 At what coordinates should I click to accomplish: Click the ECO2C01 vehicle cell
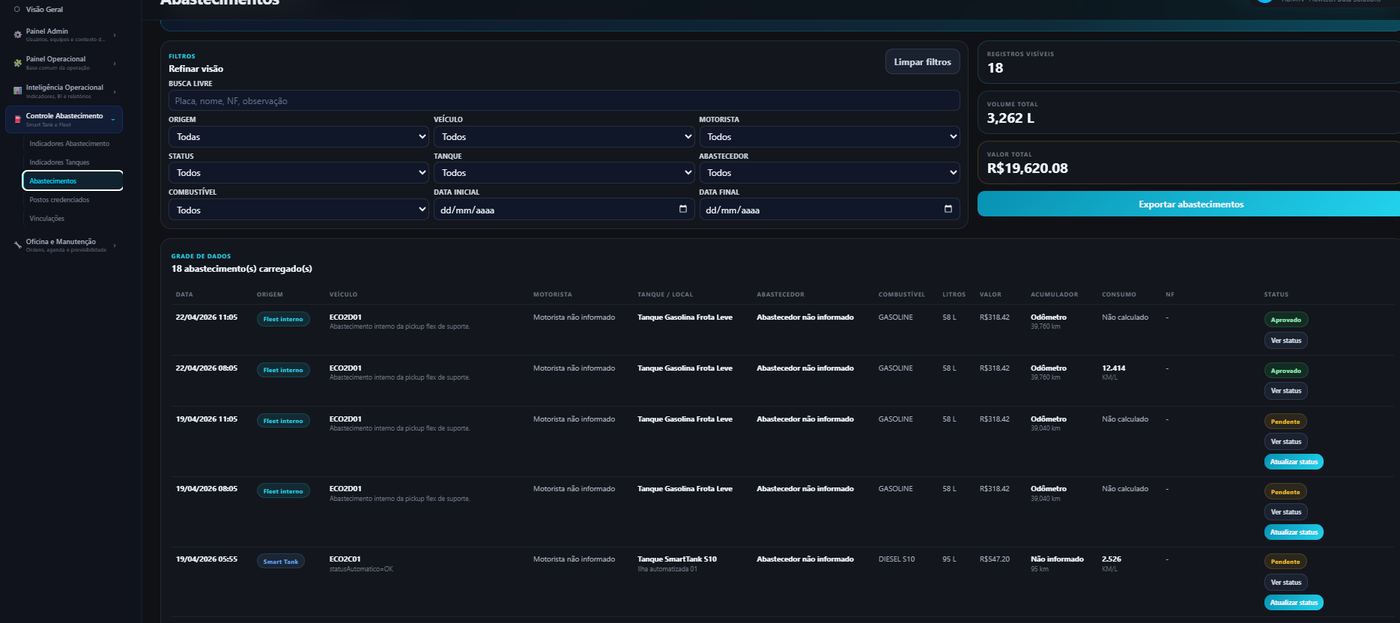click(345, 559)
